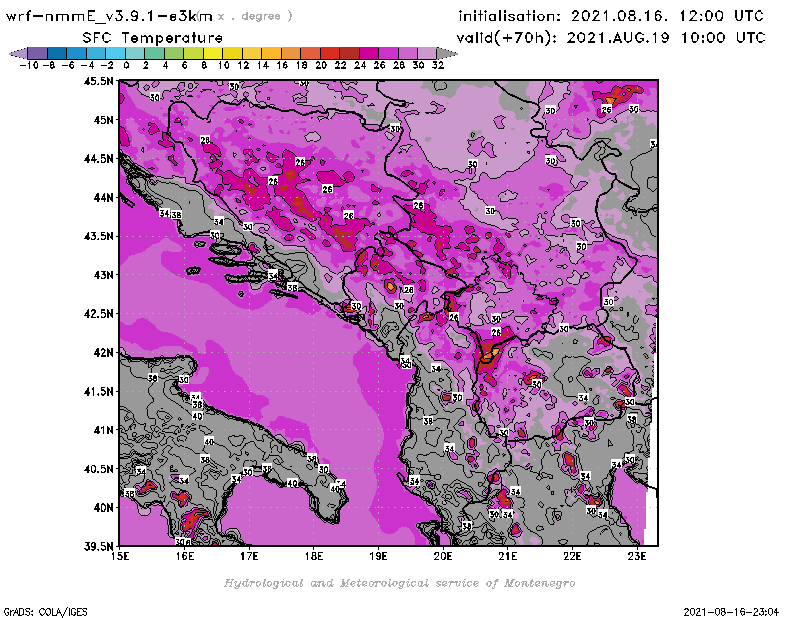
Task: Click the legend swatch between 0 and 2
Action: click(x=135, y=53)
